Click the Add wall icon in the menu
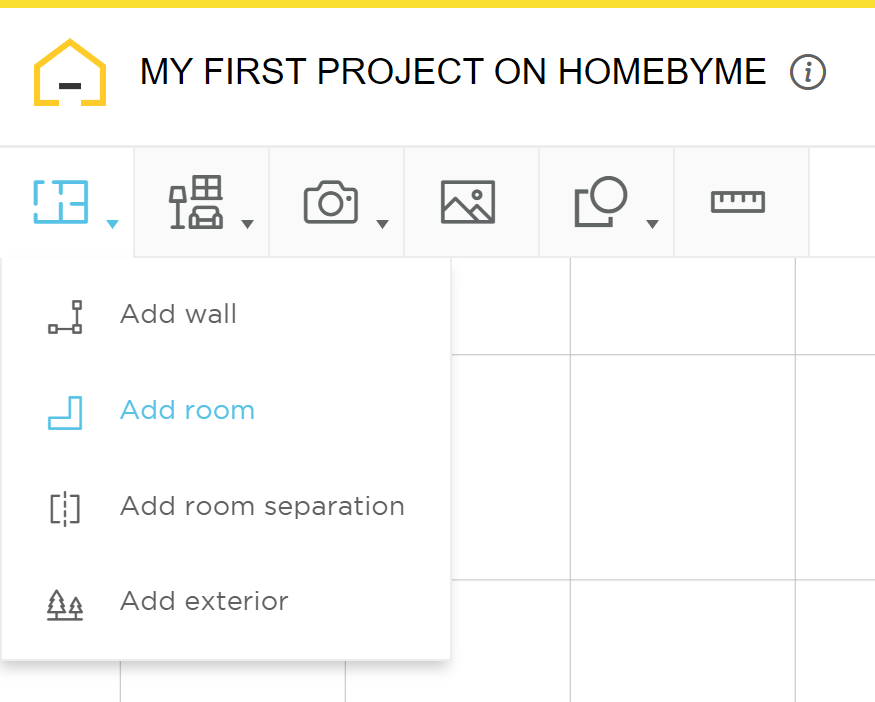This screenshot has height=702, width=875. coord(64,317)
